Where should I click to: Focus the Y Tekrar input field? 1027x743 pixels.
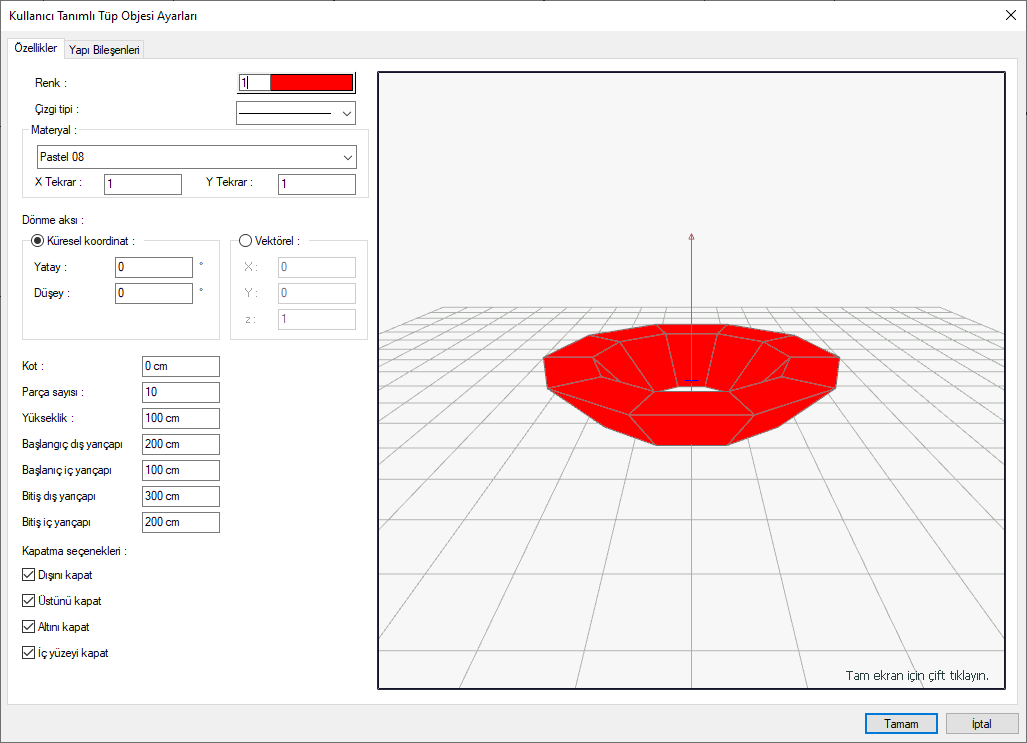(316, 184)
